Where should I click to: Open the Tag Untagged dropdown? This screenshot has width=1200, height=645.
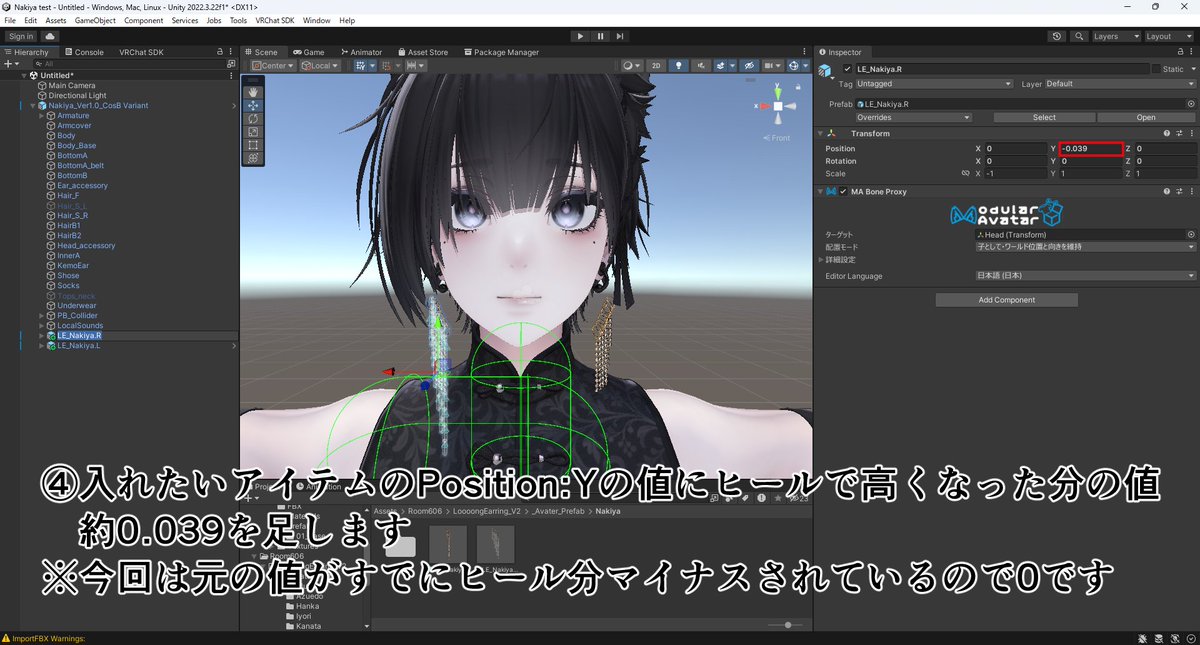click(935, 84)
